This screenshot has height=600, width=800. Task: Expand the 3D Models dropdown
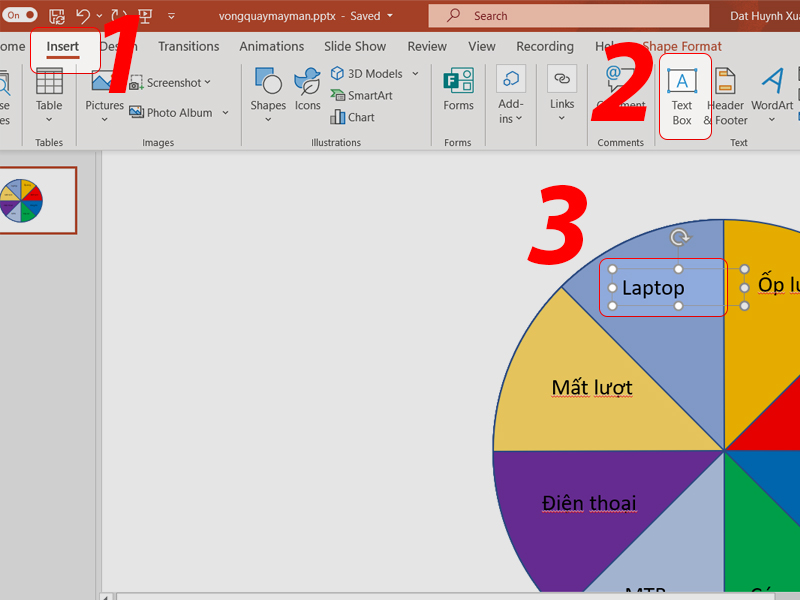[x=415, y=74]
